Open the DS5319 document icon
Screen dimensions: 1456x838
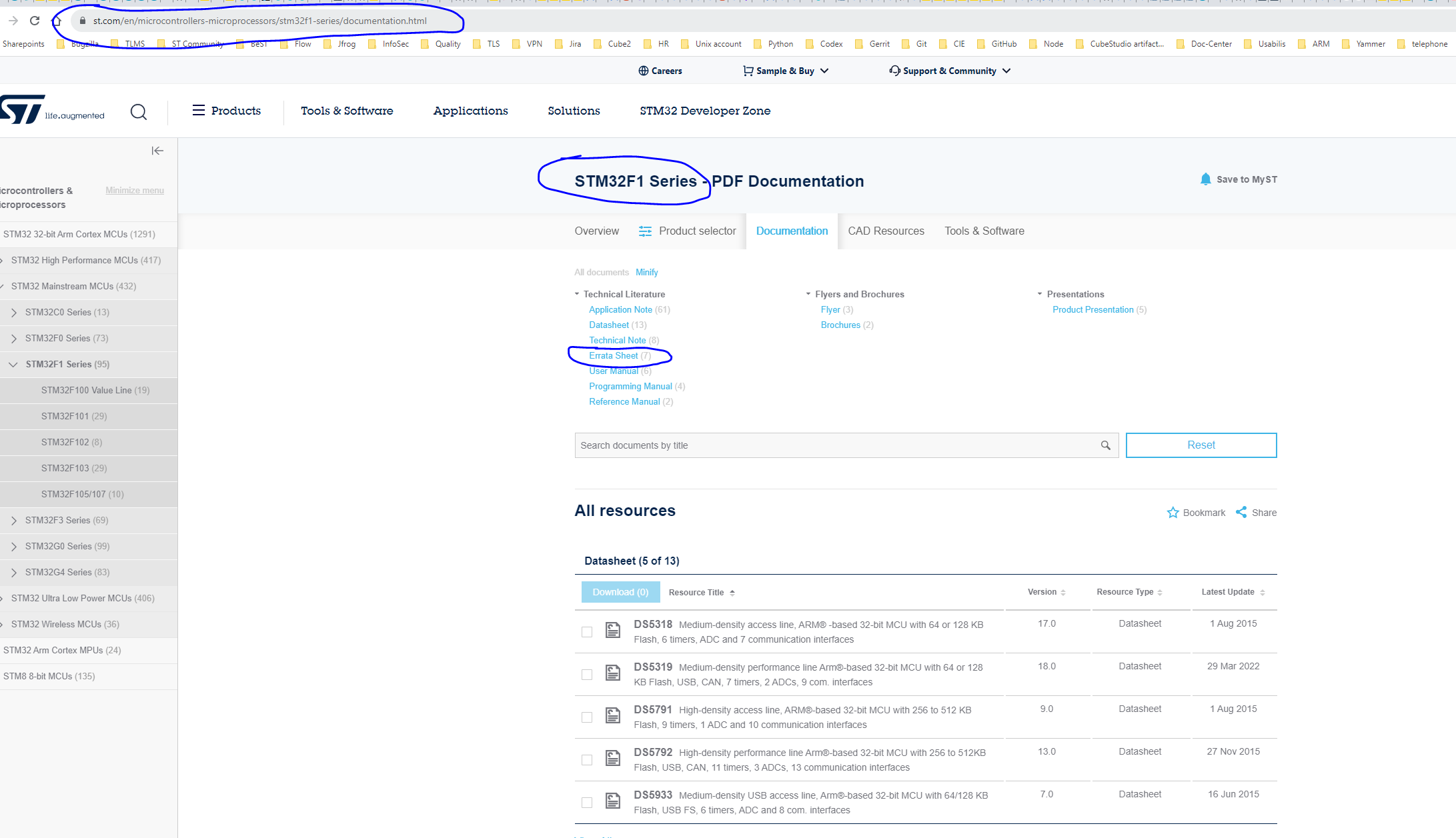(613, 673)
